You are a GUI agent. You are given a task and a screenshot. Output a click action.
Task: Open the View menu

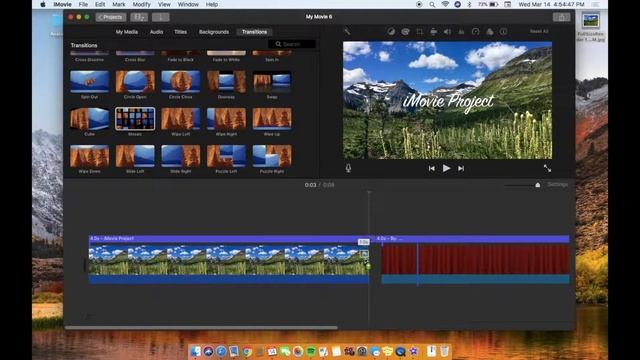pos(164,4)
